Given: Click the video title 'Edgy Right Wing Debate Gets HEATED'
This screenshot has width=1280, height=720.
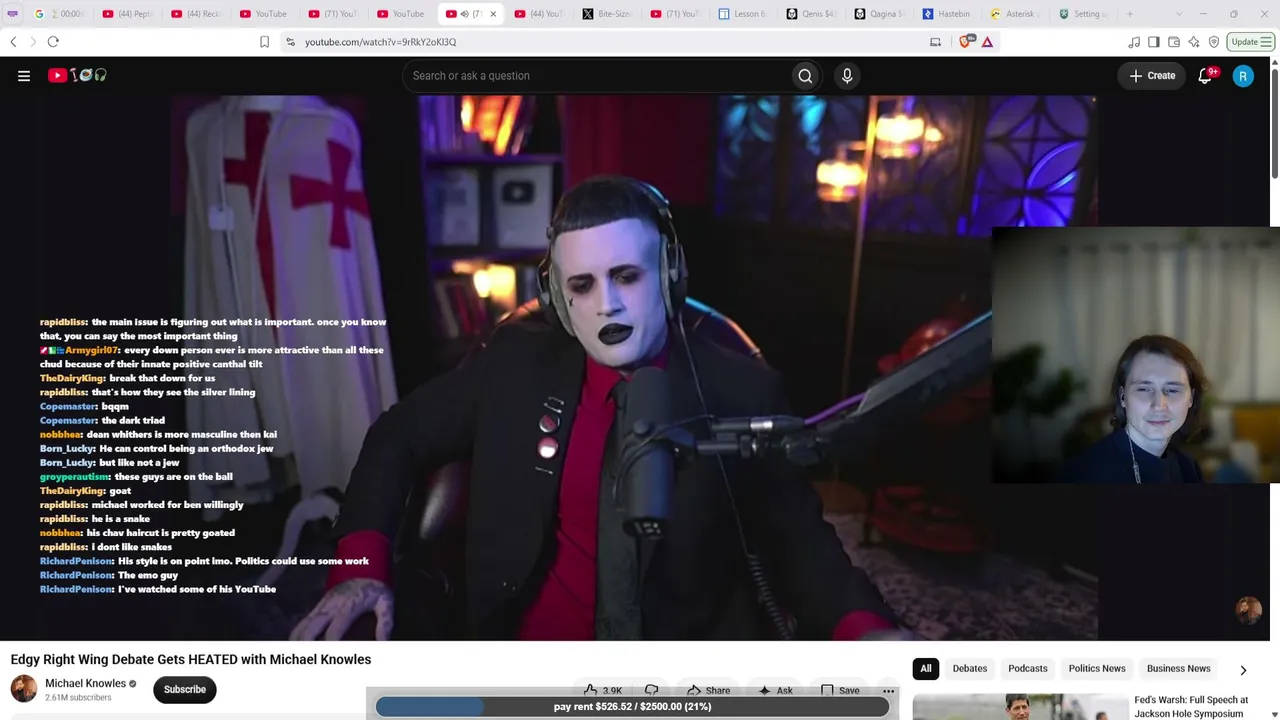Looking at the screenshot, I should (191, 659).
